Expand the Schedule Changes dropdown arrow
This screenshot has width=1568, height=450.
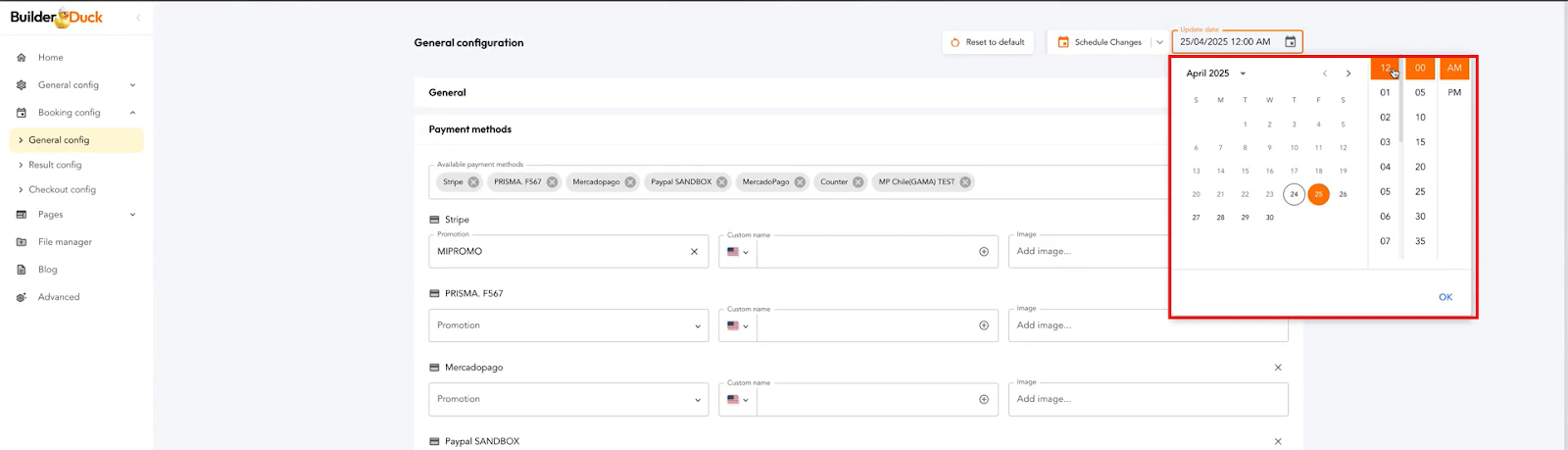pyautogui.click(x=1159, y=42)
